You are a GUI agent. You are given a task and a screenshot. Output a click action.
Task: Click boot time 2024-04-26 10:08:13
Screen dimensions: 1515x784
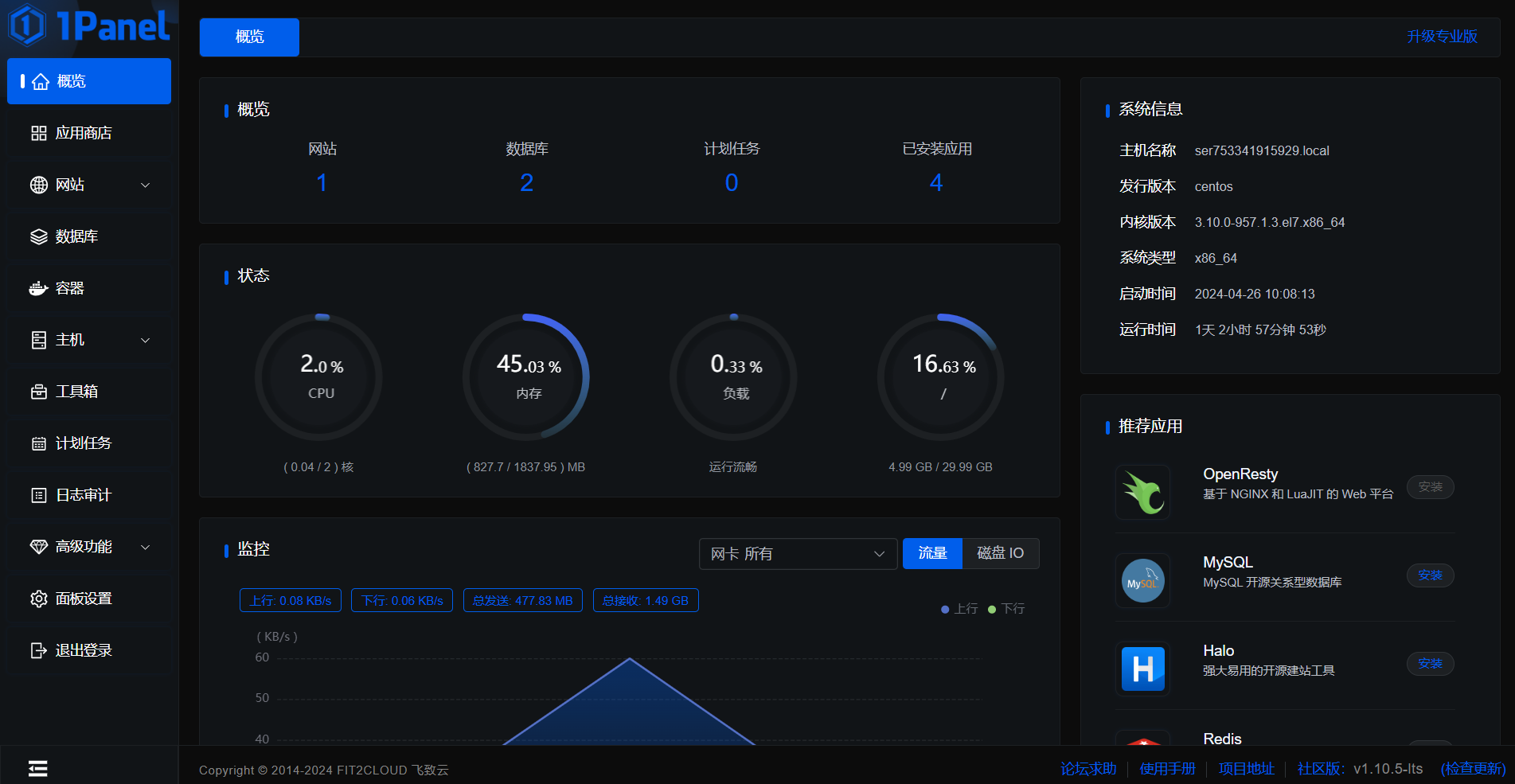[1255, 294]
